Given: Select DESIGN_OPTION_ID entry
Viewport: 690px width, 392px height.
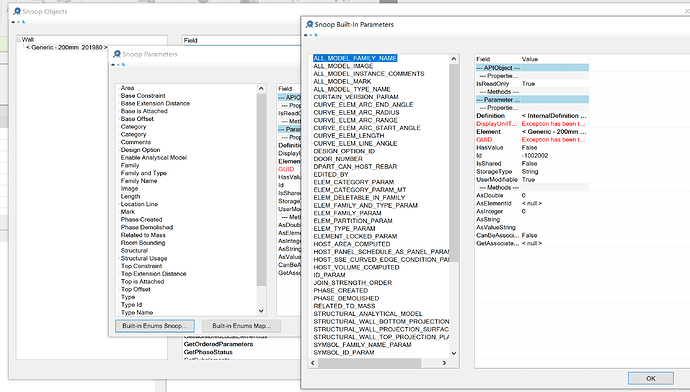Looking at the screenshot, I should [344, 151].
